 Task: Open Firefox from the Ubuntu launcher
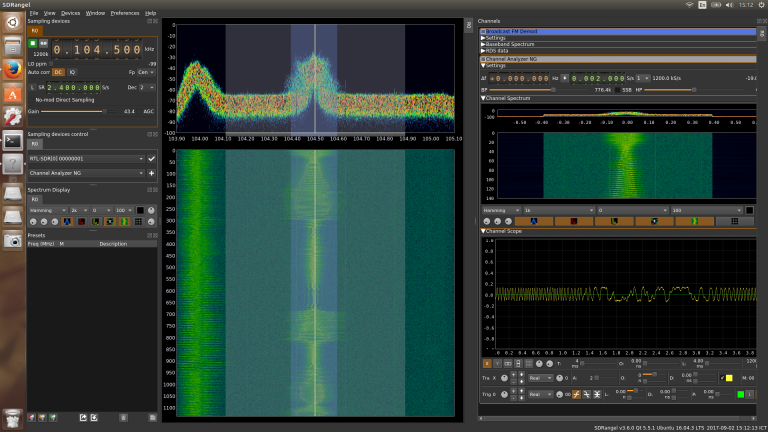12,69
